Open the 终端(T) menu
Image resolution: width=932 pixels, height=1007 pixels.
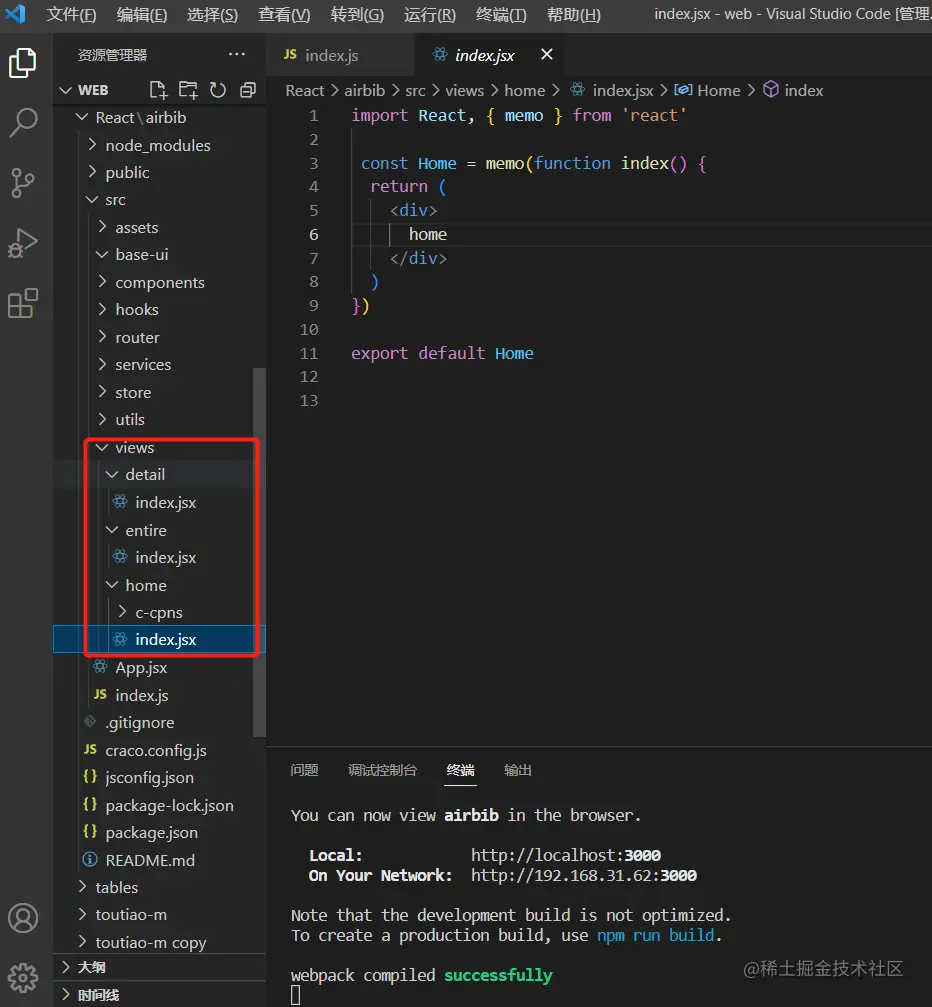click(501, 14)
